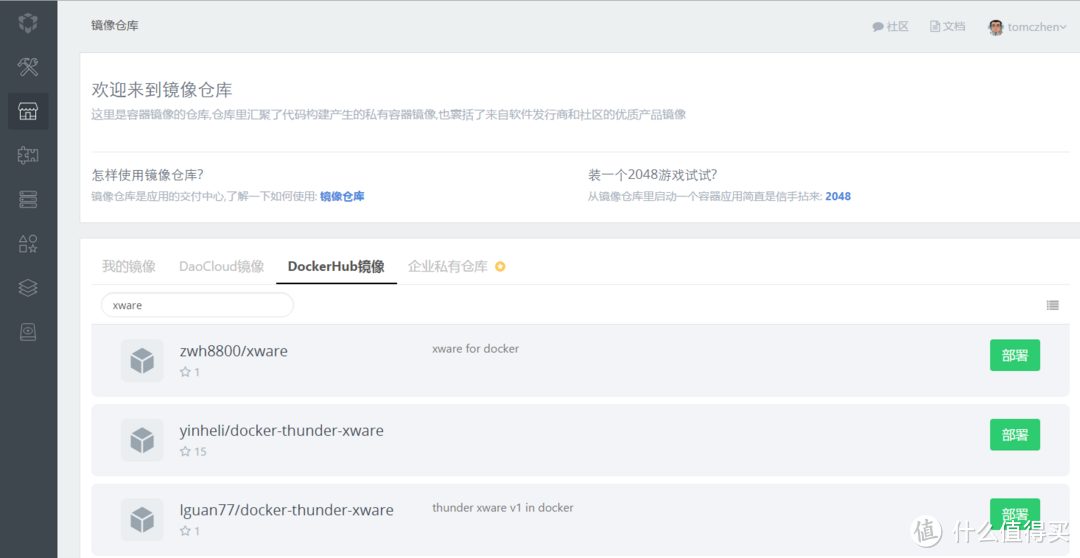
Task: Click the 镜像仓库 page title
Action: pos(114,25)
